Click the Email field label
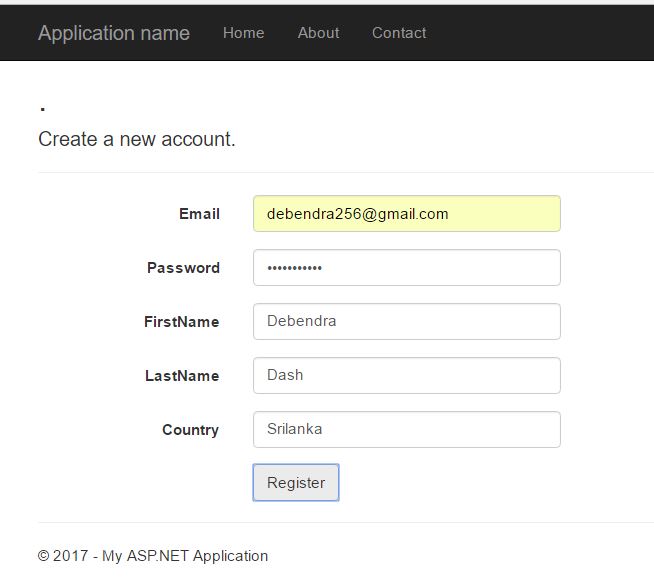The width and height of the screenshot is (654, 579). 199,214
